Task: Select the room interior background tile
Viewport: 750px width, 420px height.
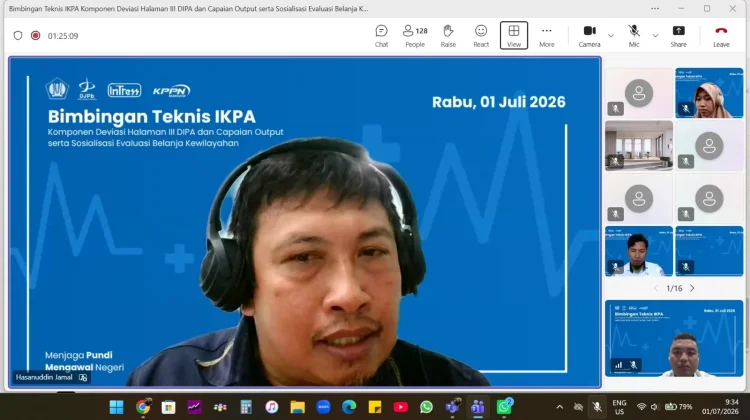Action: point(639,145)
